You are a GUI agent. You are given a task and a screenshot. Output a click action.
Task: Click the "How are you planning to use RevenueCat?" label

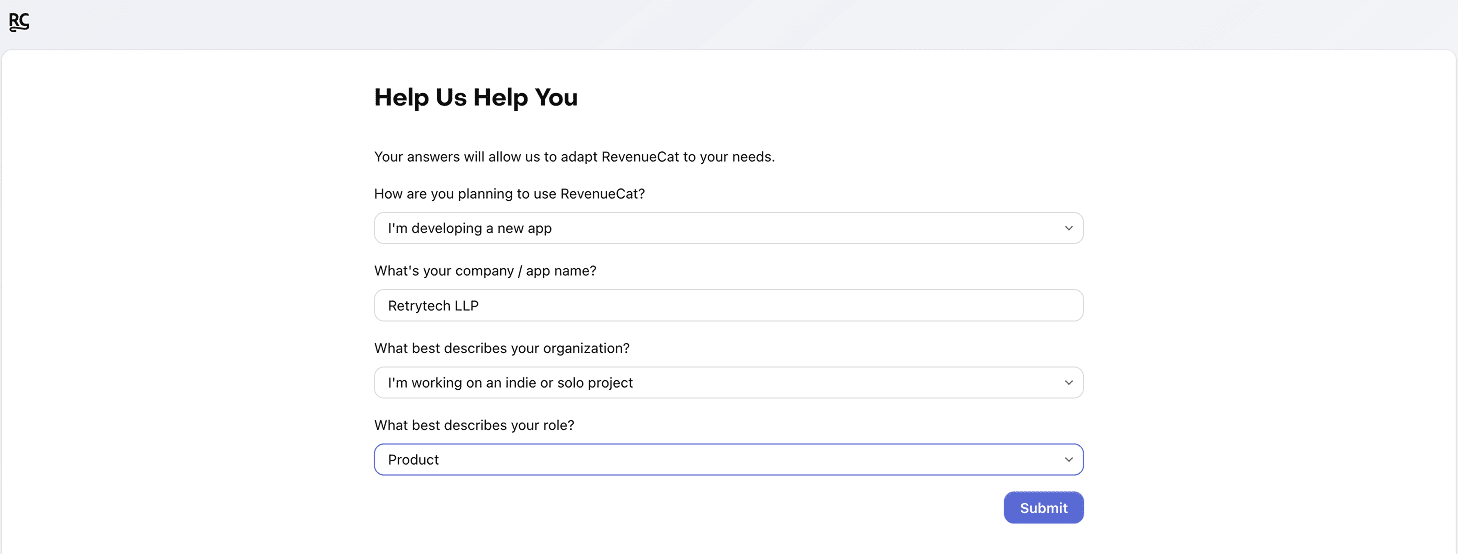(x=509, y=194)
